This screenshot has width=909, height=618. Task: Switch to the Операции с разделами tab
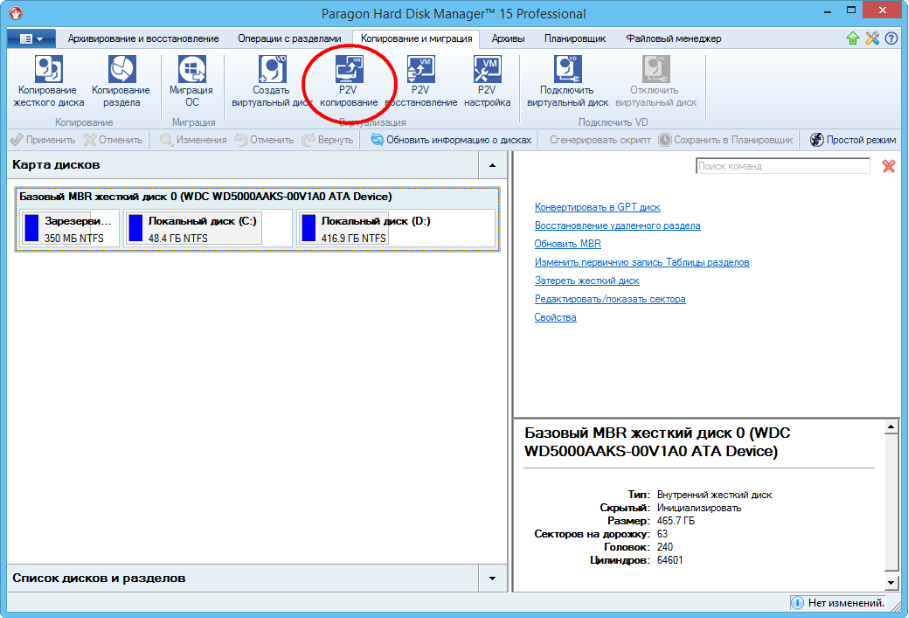(289, 39)
